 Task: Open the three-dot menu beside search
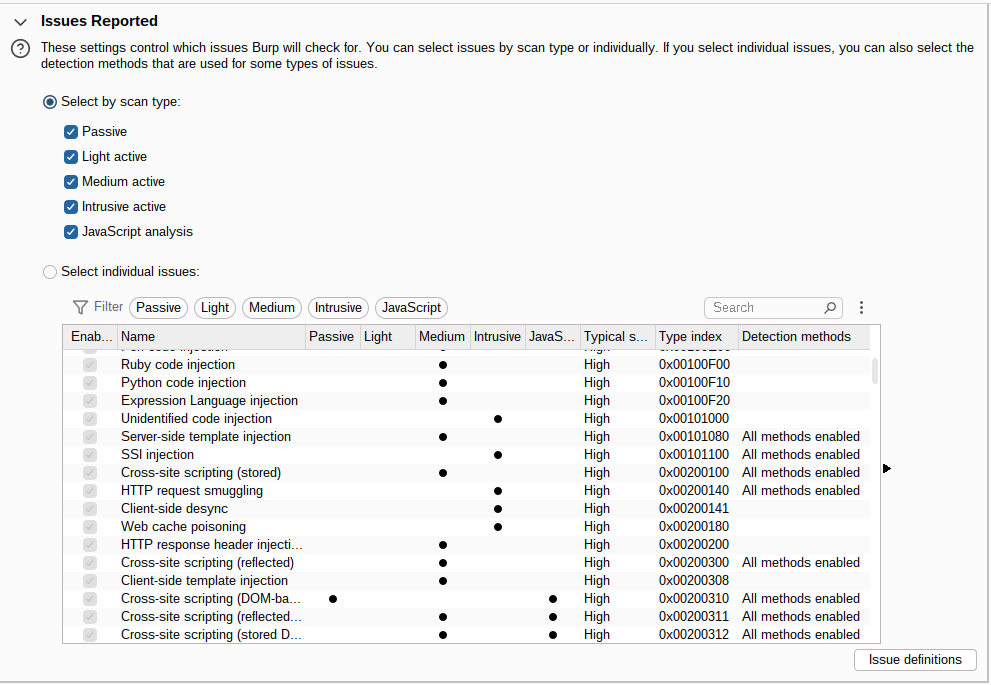pos(861,307)
